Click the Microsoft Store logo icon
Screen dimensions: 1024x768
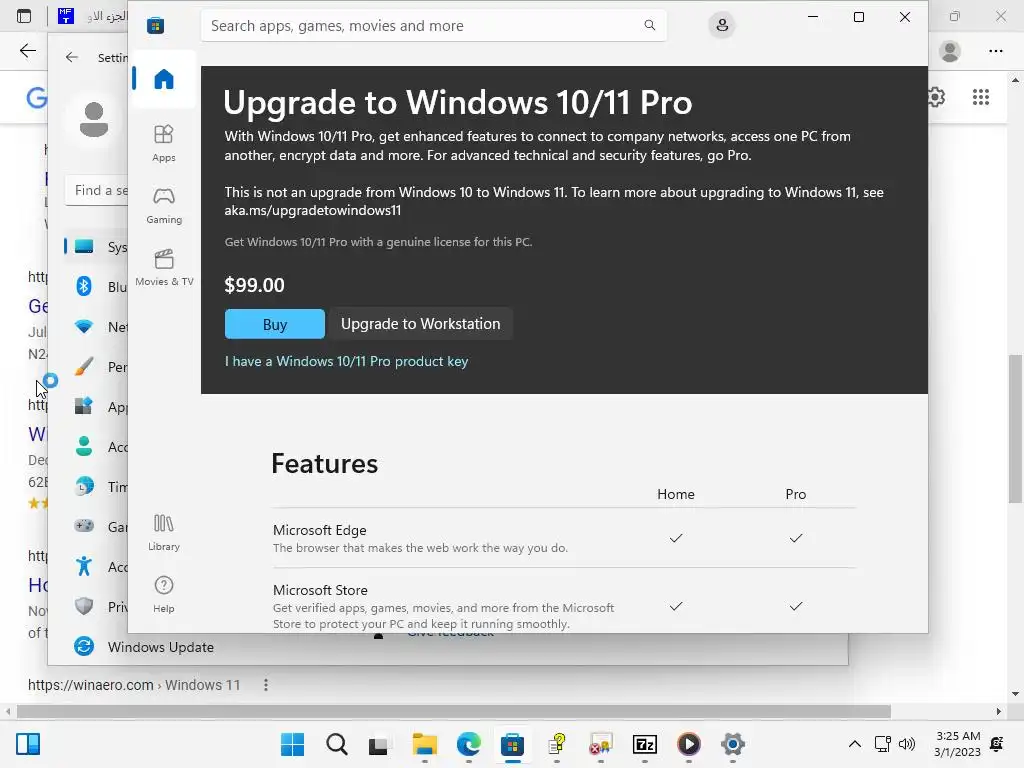pyautogui.click(x=155, y=25)
